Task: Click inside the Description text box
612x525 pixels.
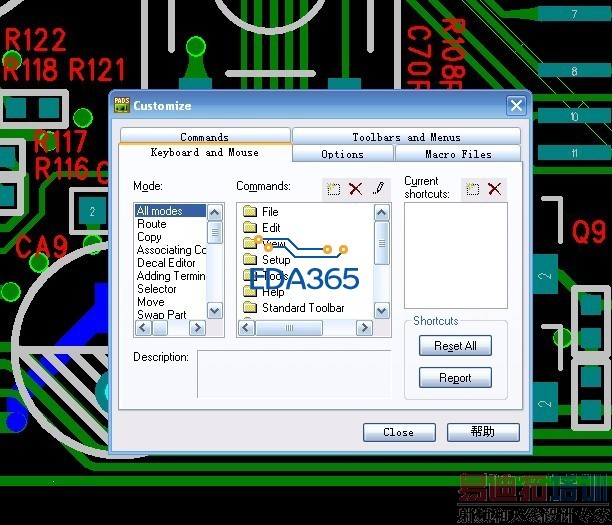Action: (294, 374)
